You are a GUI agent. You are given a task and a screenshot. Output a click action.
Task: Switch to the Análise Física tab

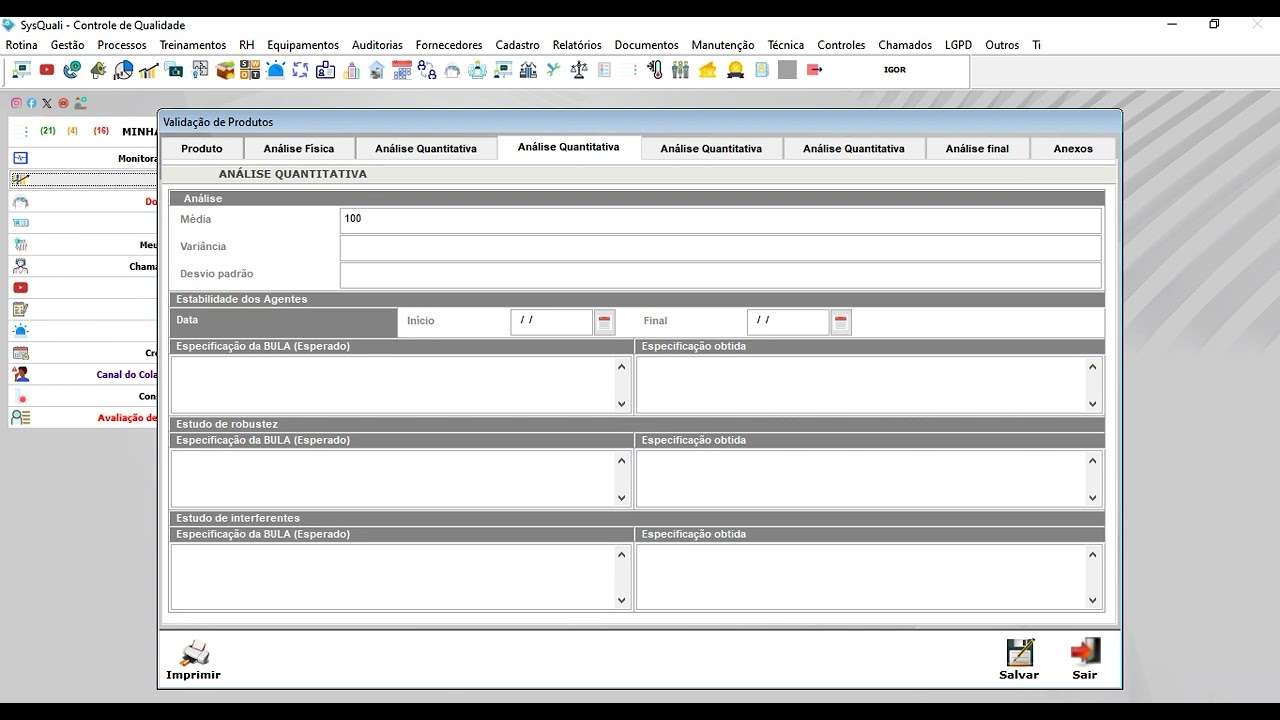pyautogui.click(x=299, y=148)
